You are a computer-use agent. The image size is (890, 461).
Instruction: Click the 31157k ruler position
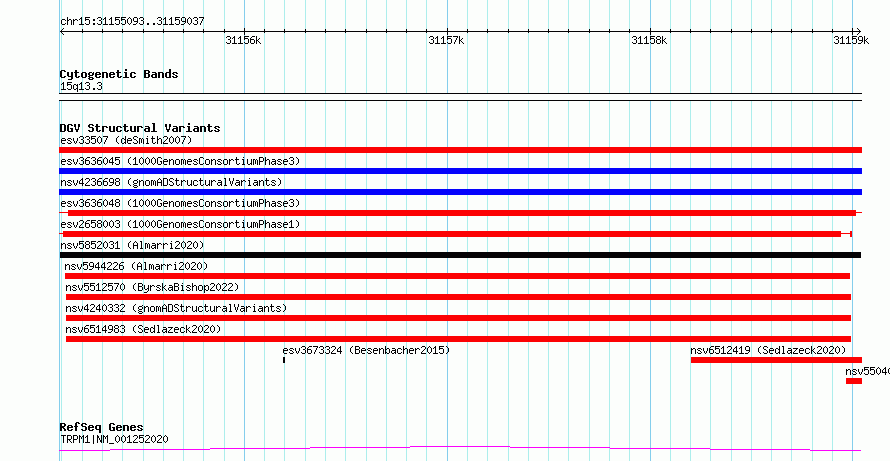446,40
